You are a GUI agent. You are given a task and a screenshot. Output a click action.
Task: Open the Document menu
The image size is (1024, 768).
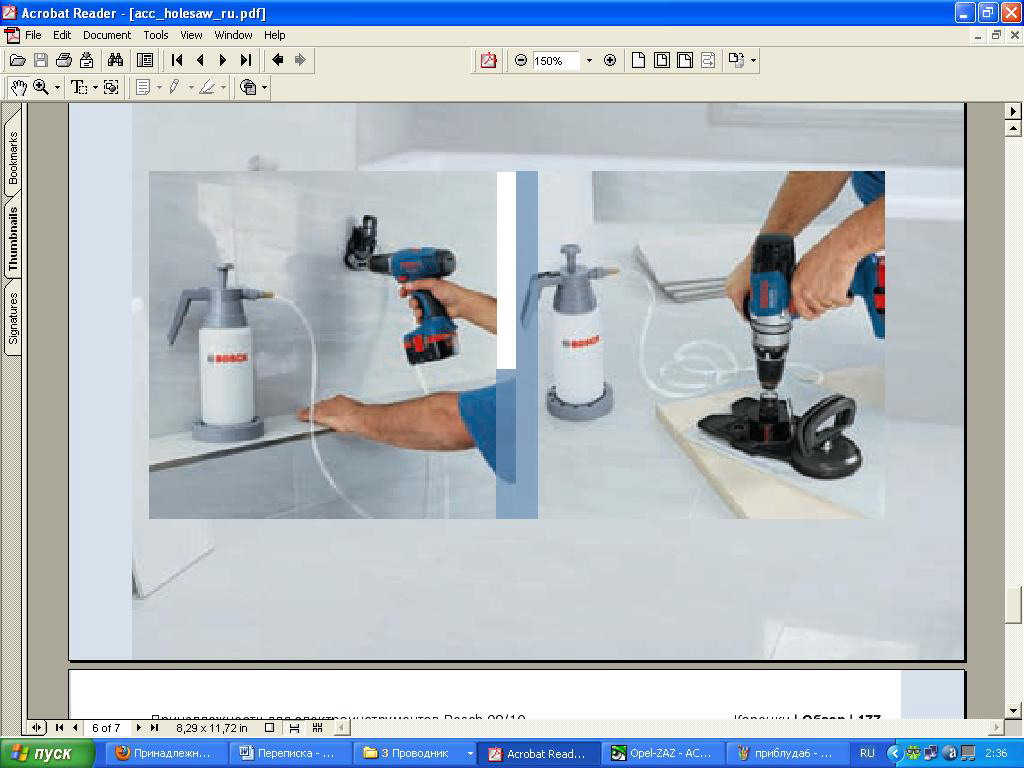point(106,35)
